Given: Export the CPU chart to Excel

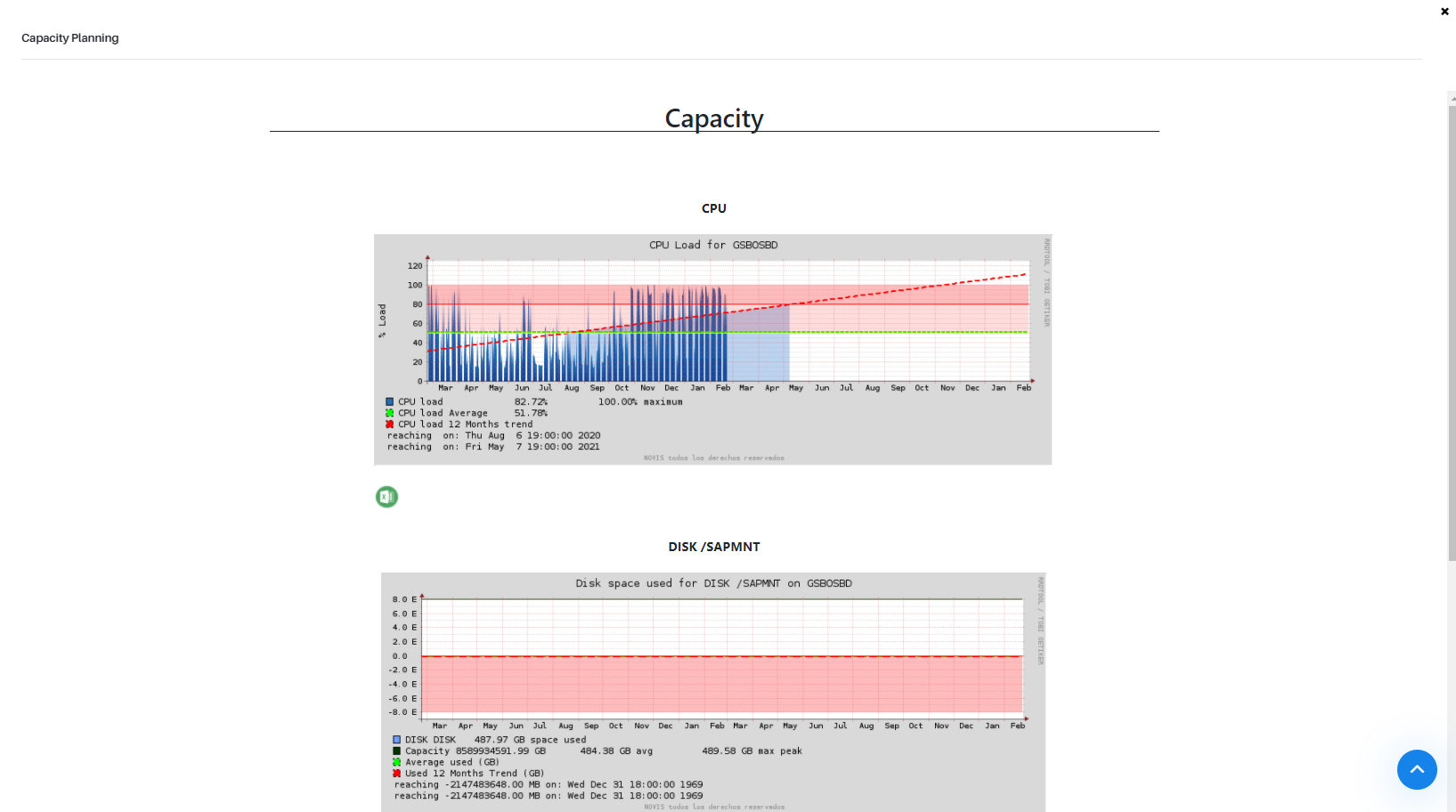Looking at the screenshot, I should coord(386,497).
